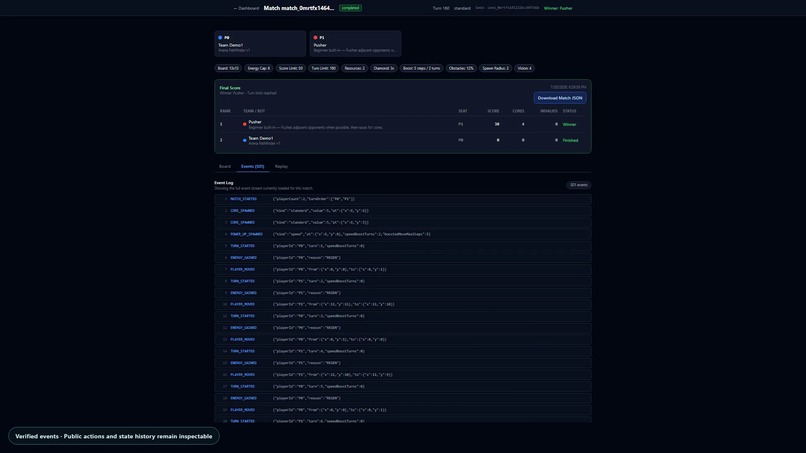Click the CORES column header
The height and width of the screenshot is (453, 806).
point(518,111)
